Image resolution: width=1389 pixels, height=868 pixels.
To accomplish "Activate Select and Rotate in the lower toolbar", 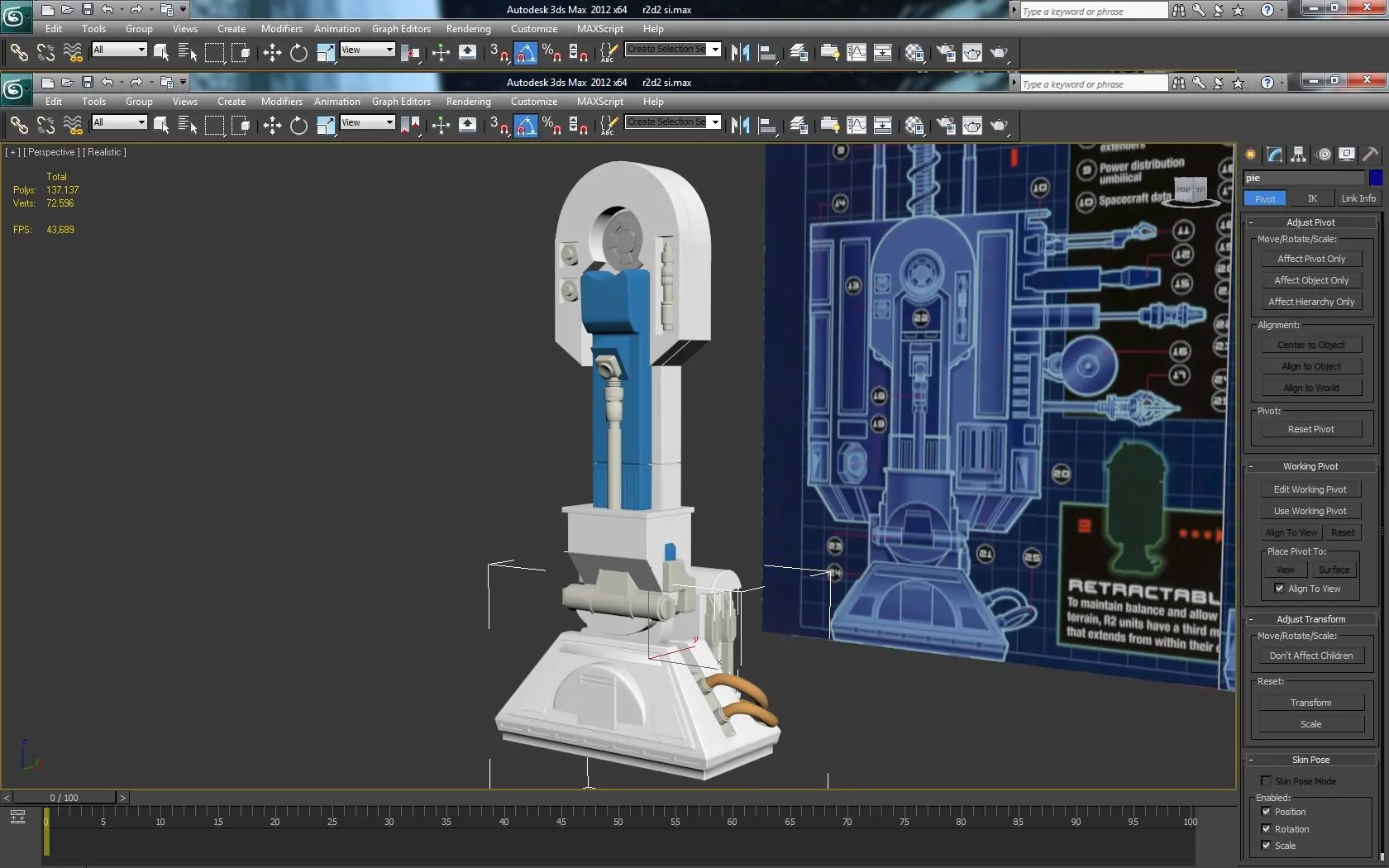I will [298, 126].
